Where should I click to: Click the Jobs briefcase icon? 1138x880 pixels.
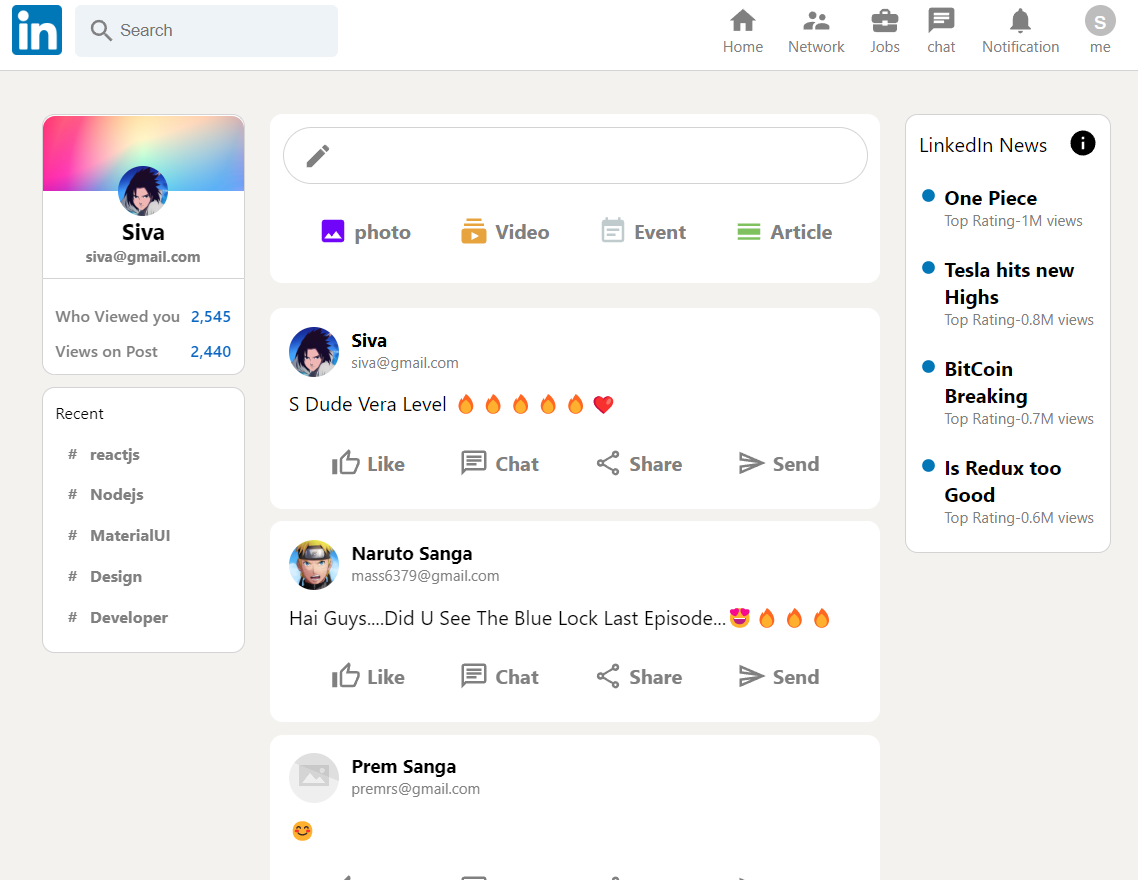(x=884, y=20)
